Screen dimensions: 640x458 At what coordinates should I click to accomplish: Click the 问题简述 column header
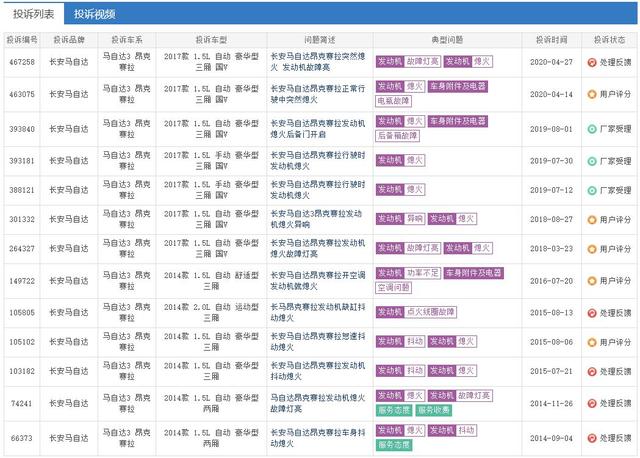(x=320, y=40)
